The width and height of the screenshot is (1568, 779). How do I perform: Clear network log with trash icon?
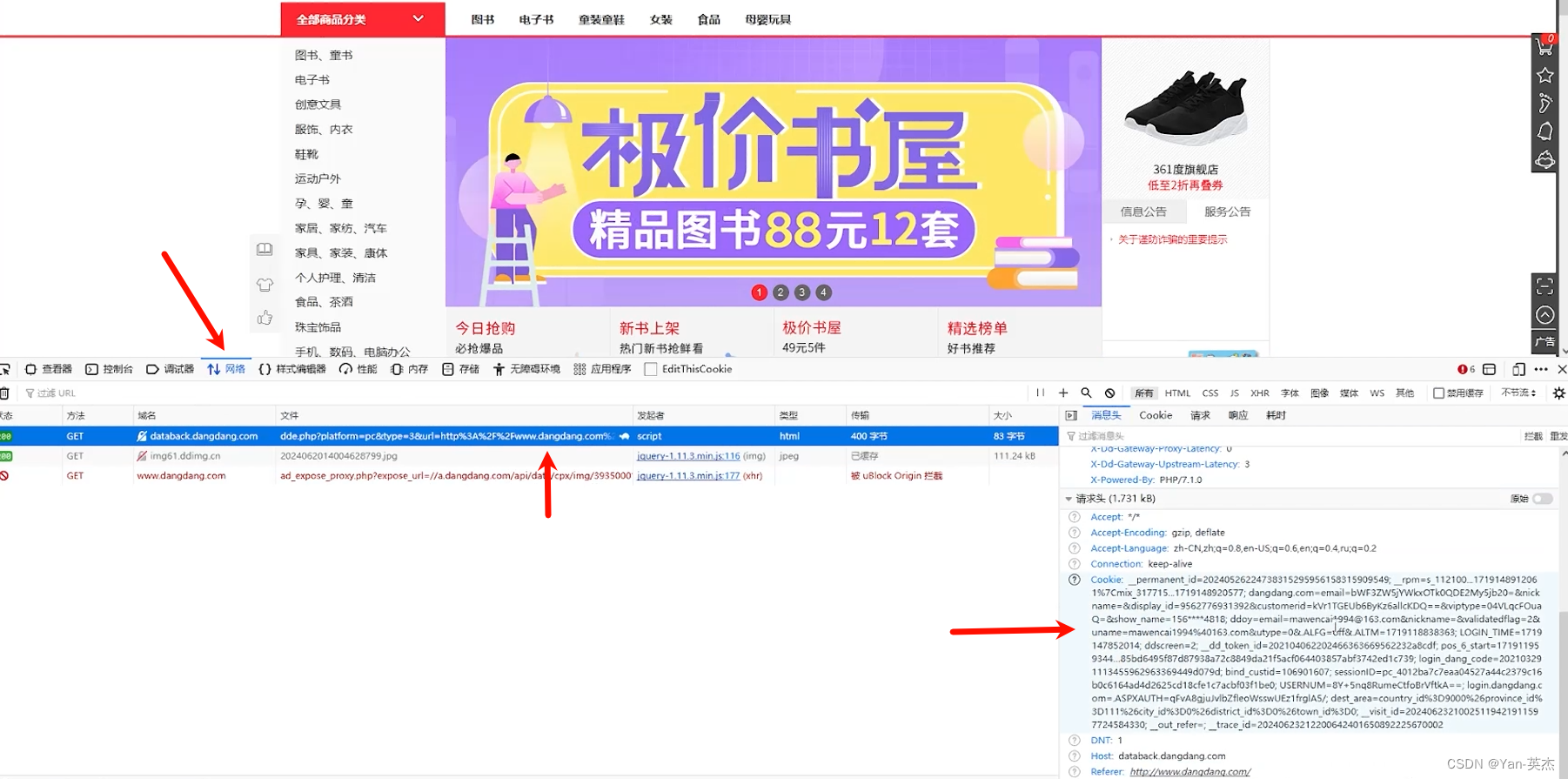4,393
